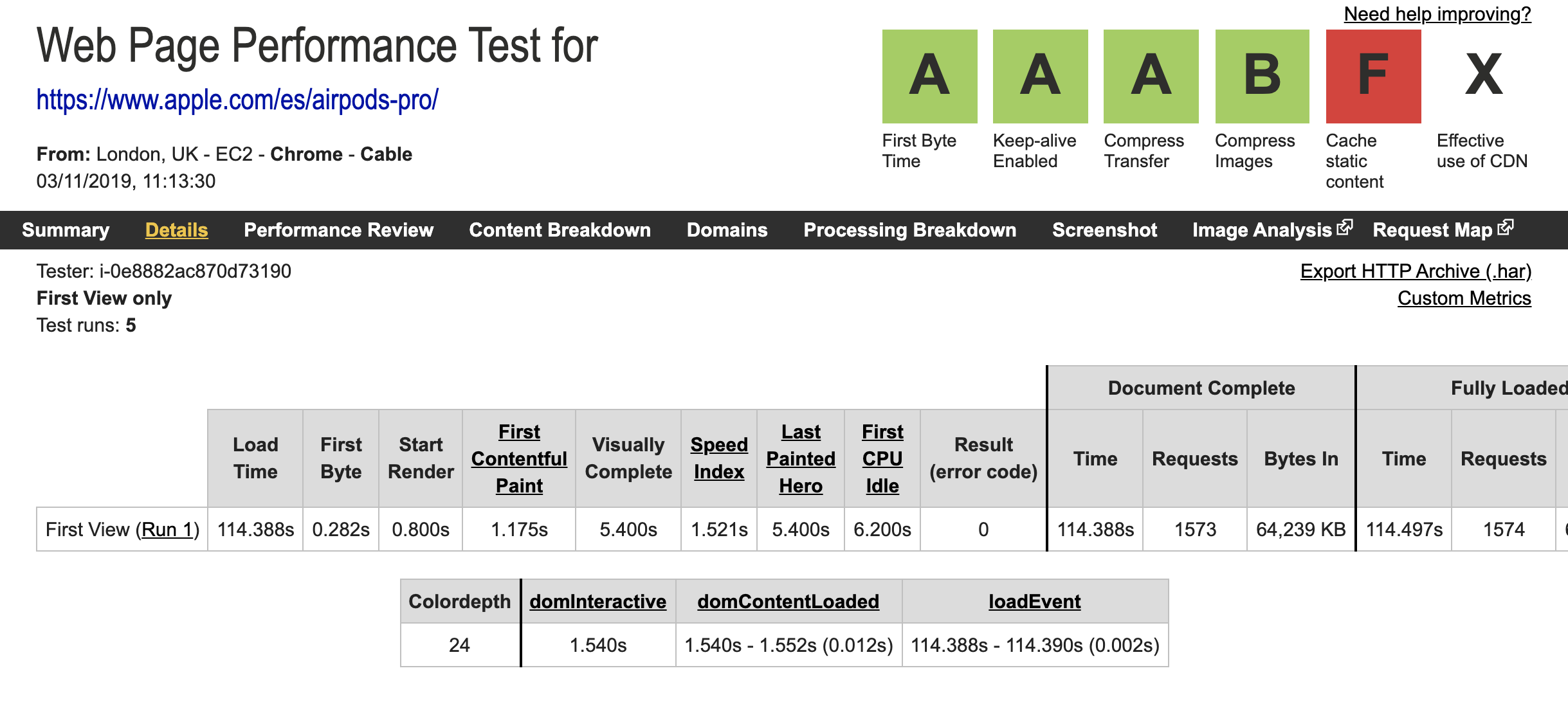Open the tested apple.com airpods-pro URL
The height and width of the screenshot is (702, 1568).
pyautogui.click(x=237, y=100)
